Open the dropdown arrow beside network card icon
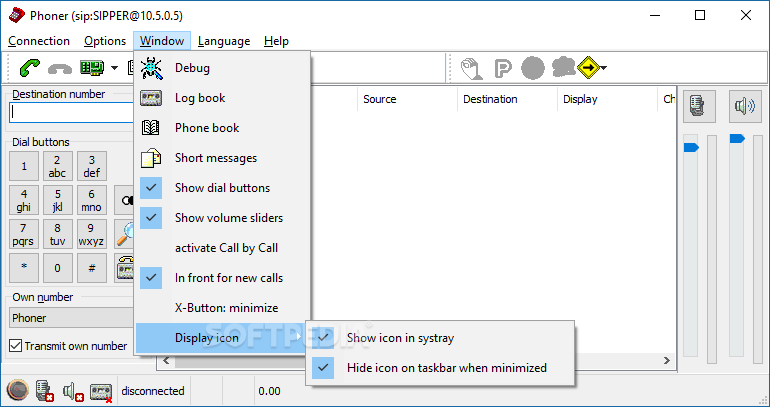The width and height of the screenshot is (770, 407). click(114, 68)
